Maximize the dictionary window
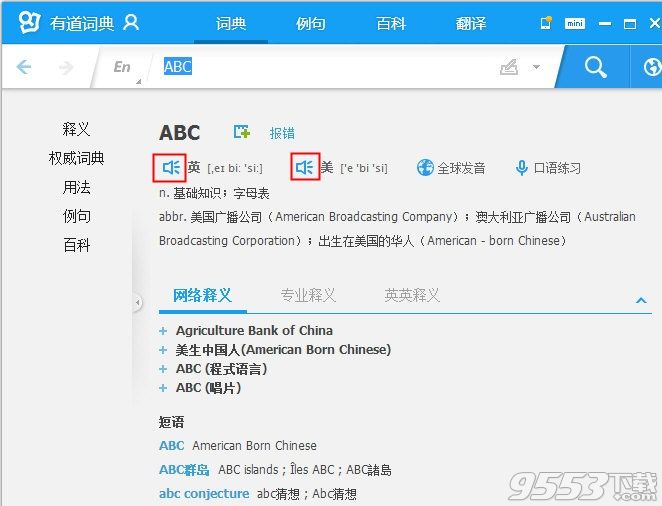662x506 pixels. tap(630, 24)
